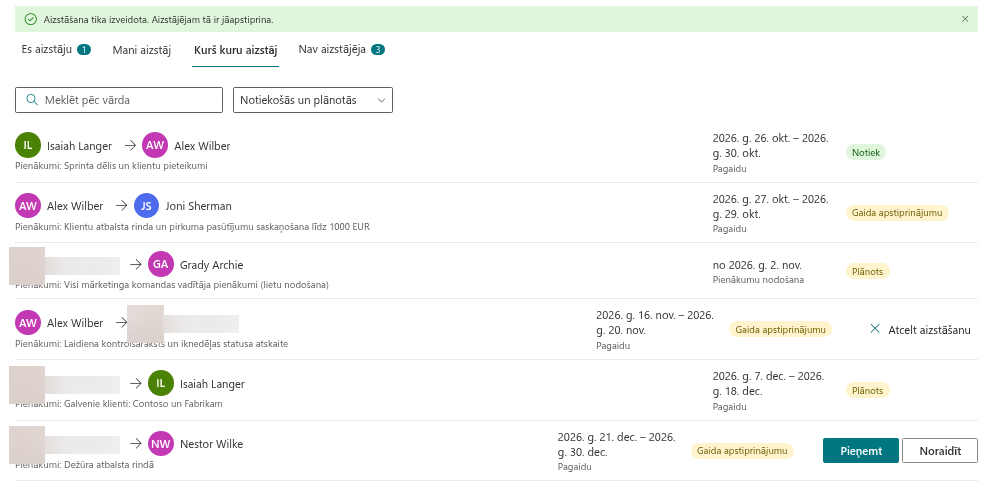
Task: Click the date range 7. dec. – 18. dec.
Action: 769,383
